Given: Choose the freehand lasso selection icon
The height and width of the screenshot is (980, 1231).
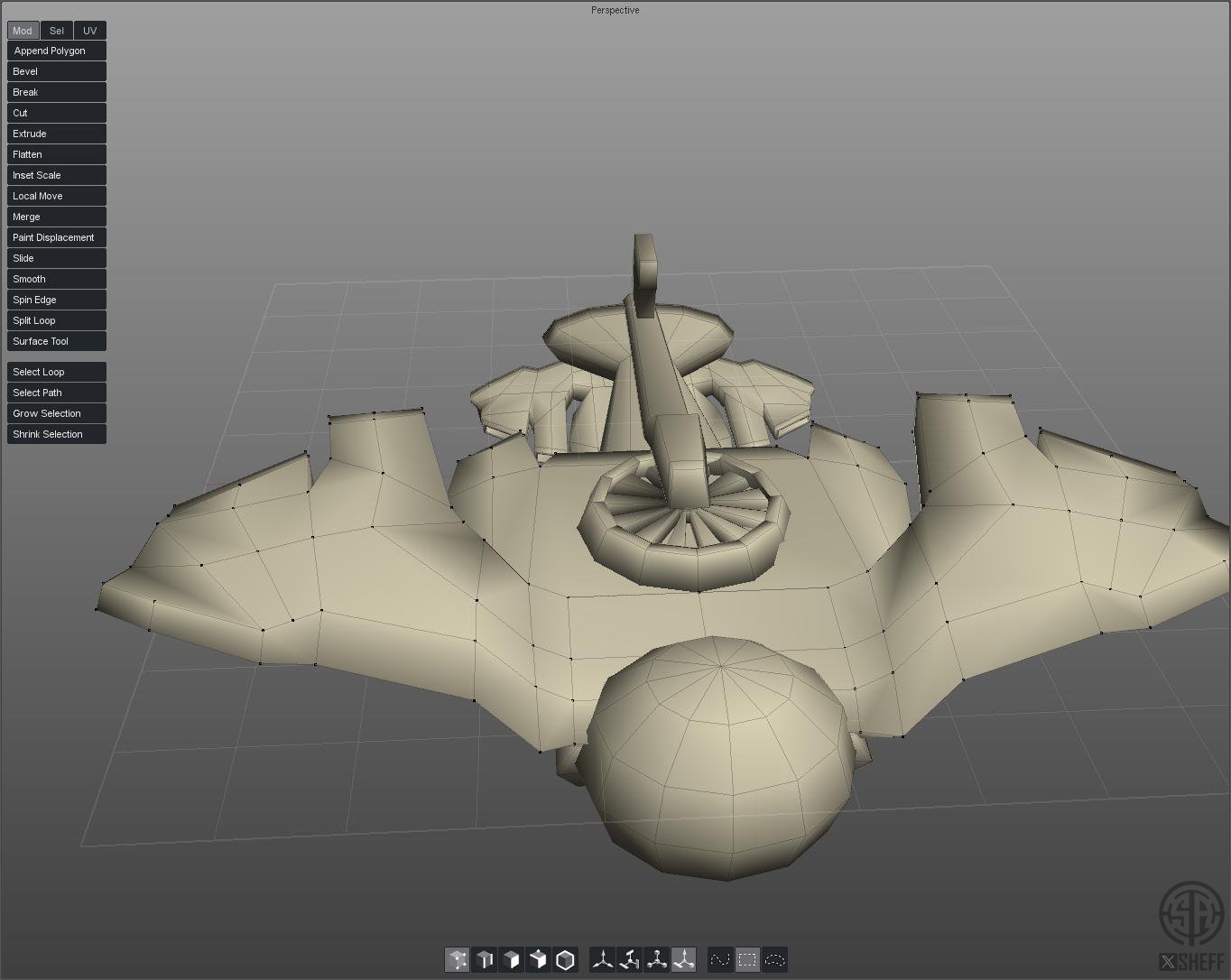Looking at the screenshot, I should 720,960.
